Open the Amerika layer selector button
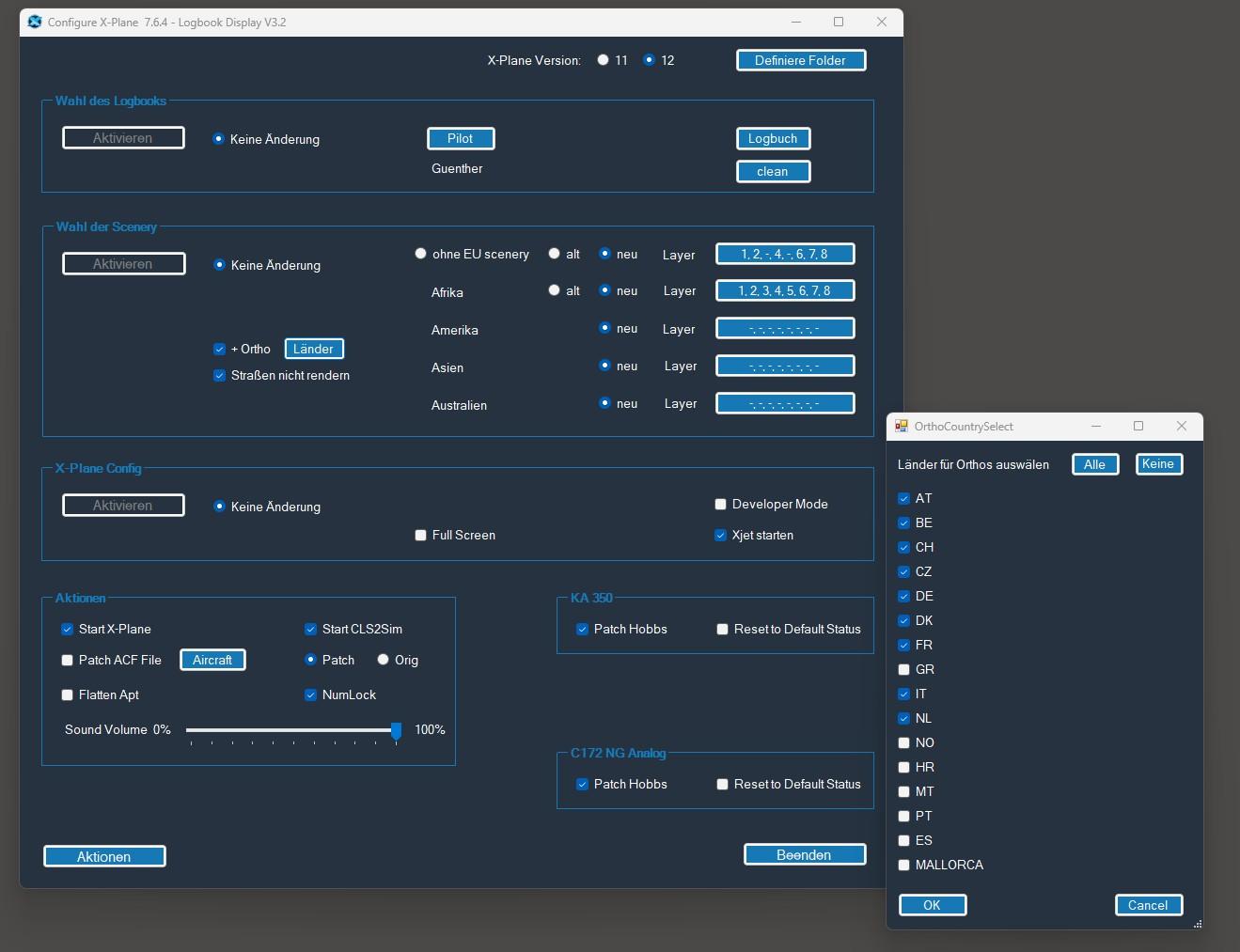This screenshot has height=952, width=1240. click(x=785, y=328)
